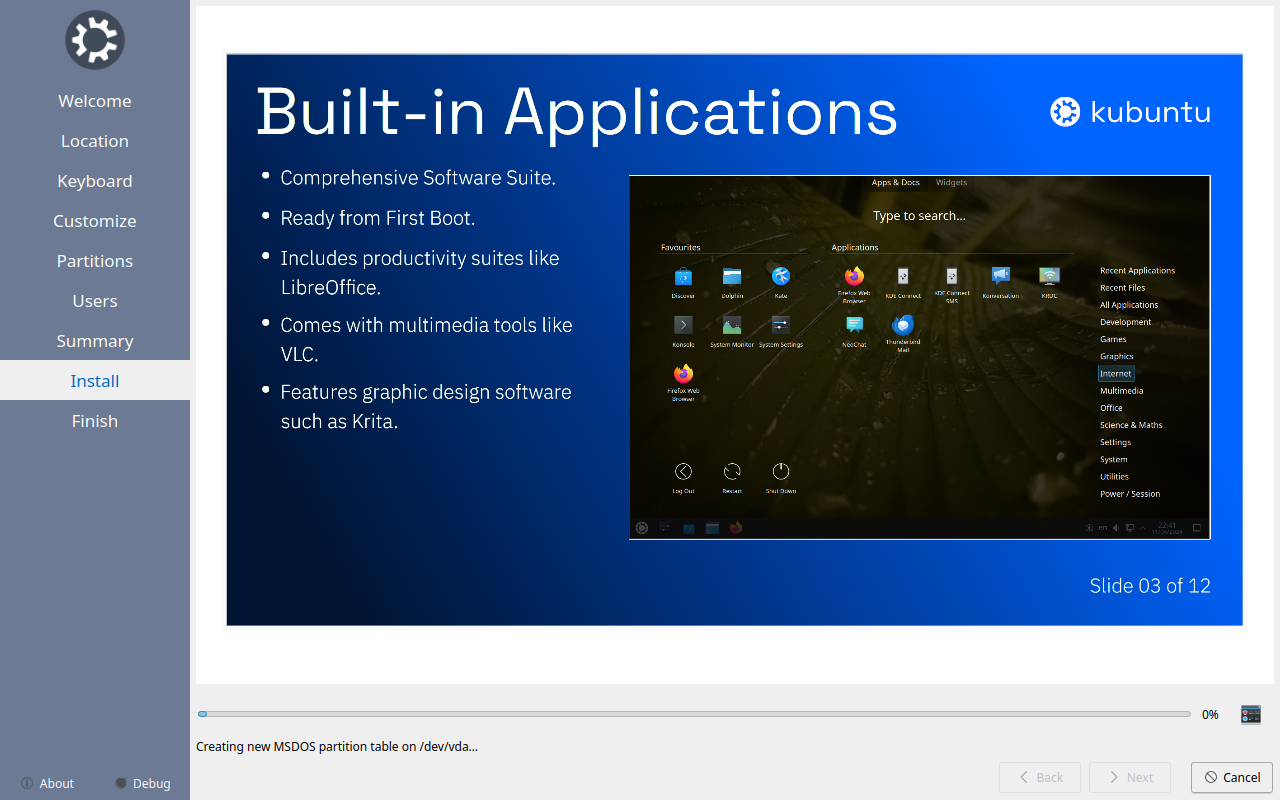Click the Shut Down icon in the slide

[781, 471]
